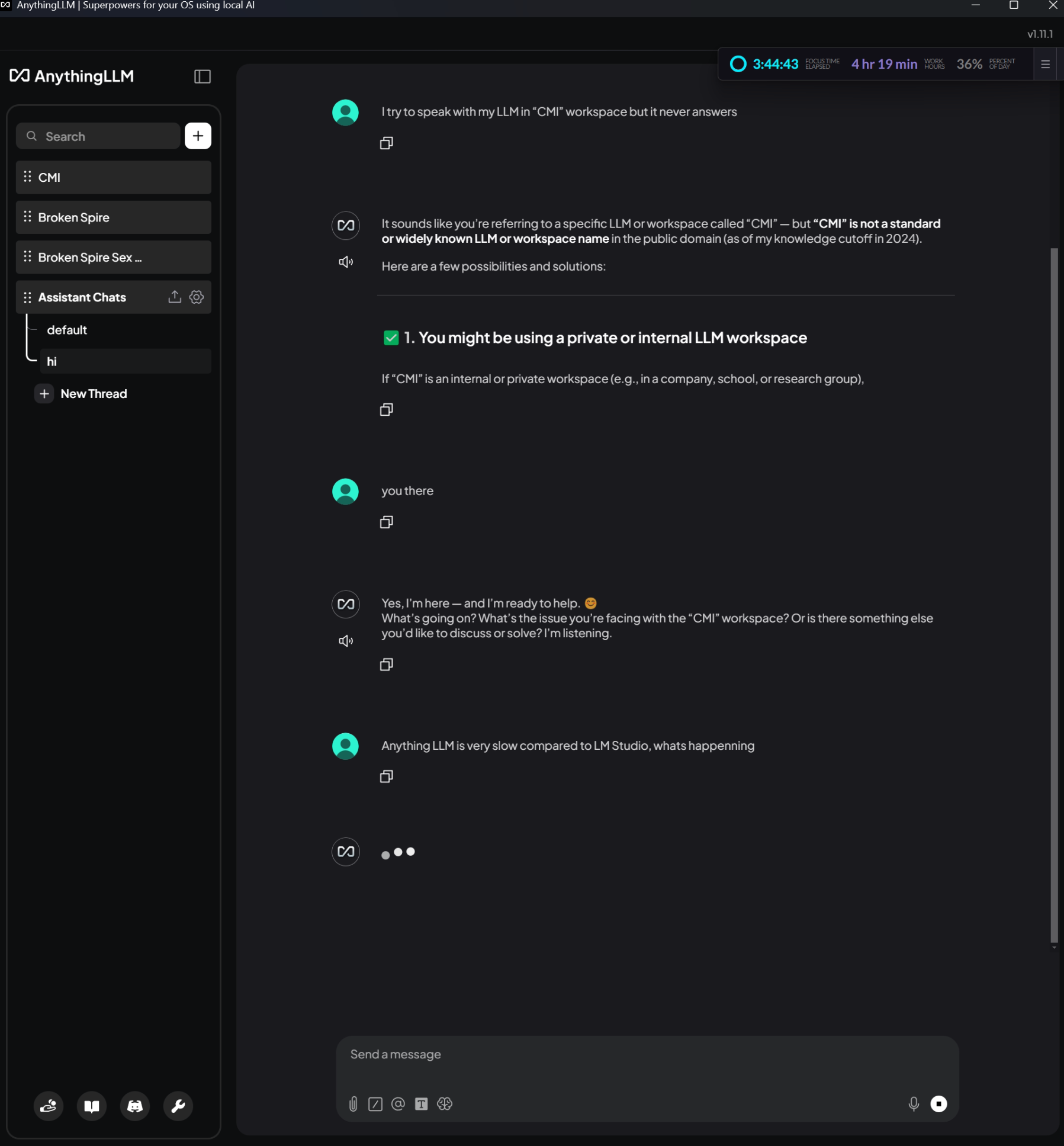Open the documentation book icon

pos(92,1106)
